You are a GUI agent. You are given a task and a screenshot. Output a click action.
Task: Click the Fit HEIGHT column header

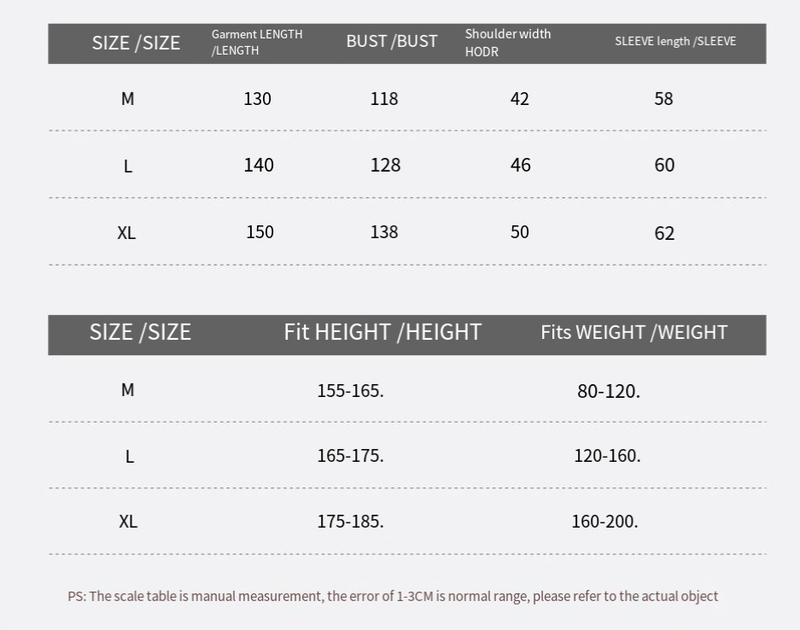[x=383, y=332]
